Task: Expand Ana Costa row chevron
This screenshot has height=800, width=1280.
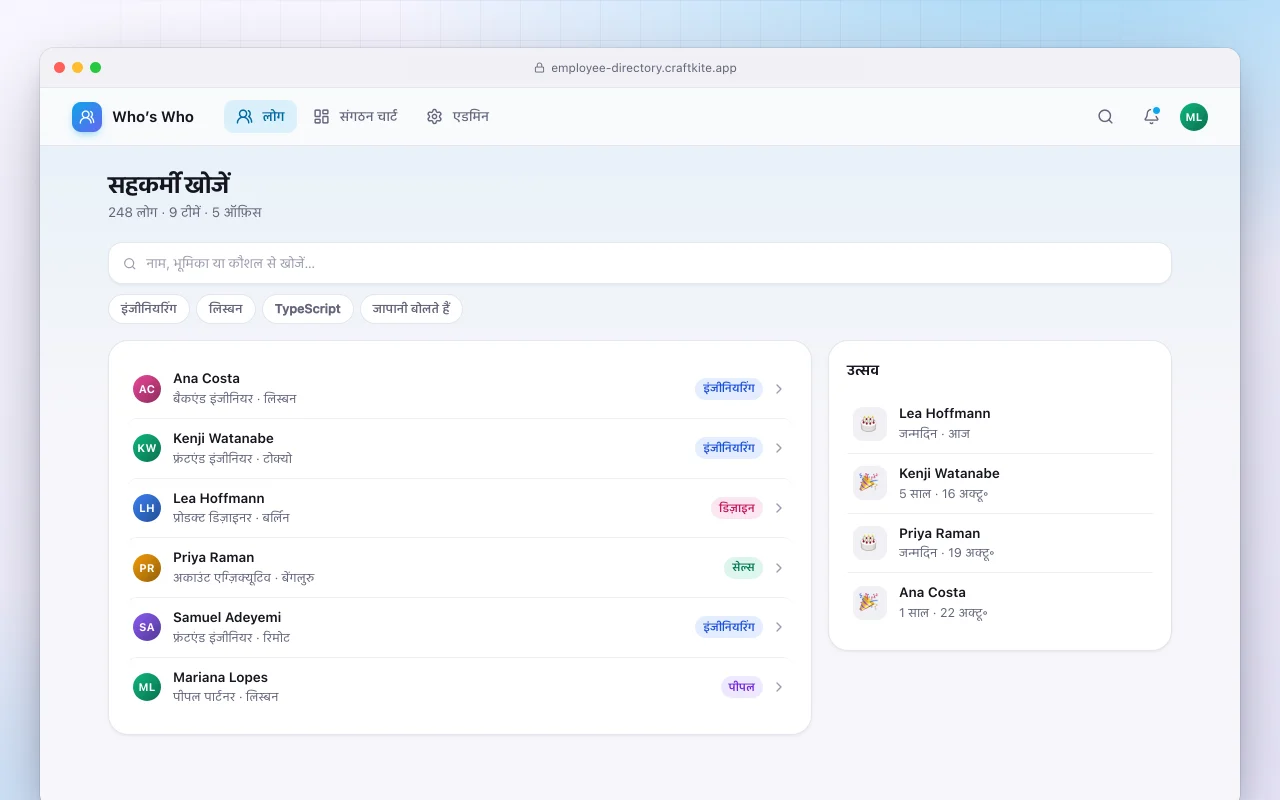Action: pos(779,389)
